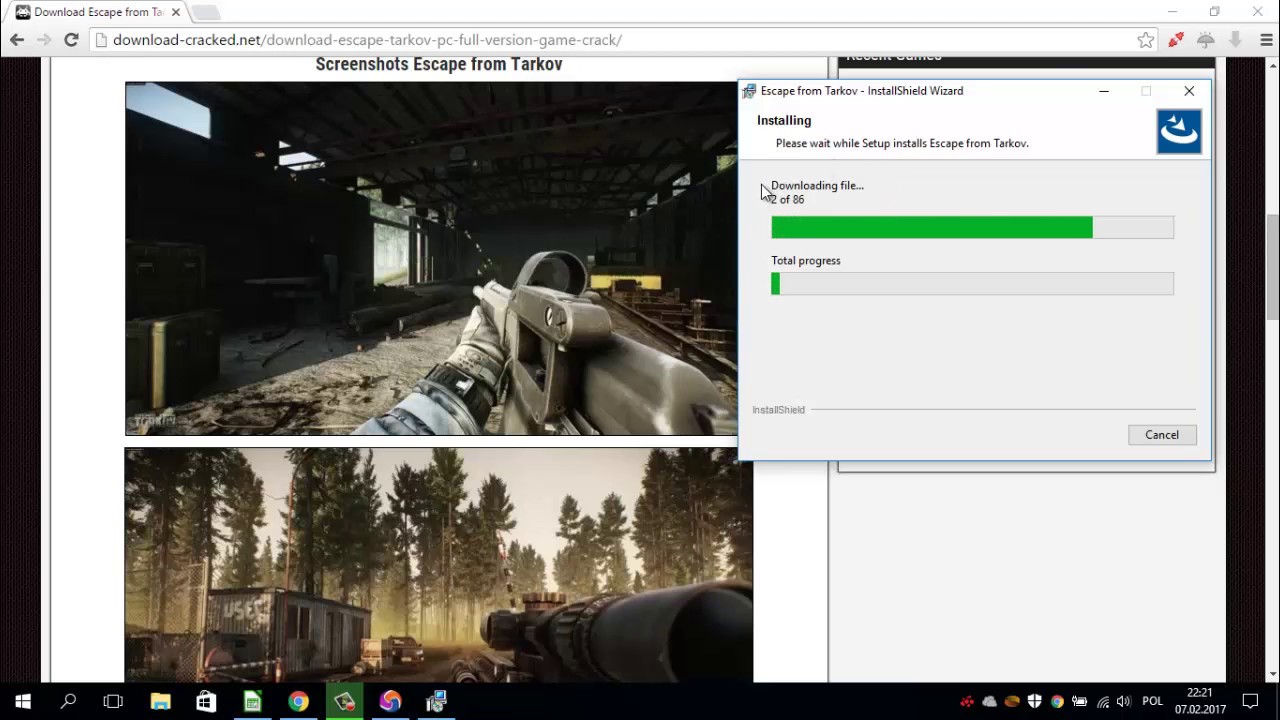
Task: Close the Download Escape from Tarkov tab
Action: coord(175,12)
